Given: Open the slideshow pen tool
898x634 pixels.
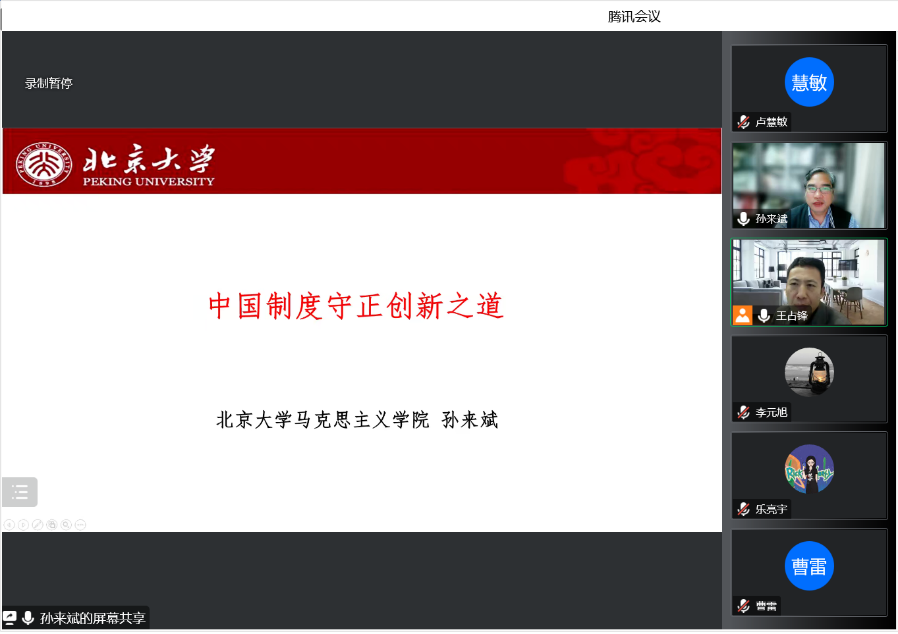Looking at the screenshot, I should click(x=37, y=524).
